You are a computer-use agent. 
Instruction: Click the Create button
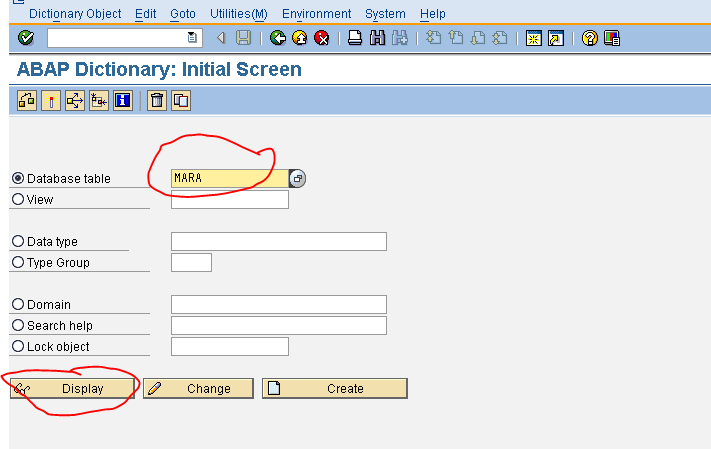pyautogui.click(x=335, y=389)
